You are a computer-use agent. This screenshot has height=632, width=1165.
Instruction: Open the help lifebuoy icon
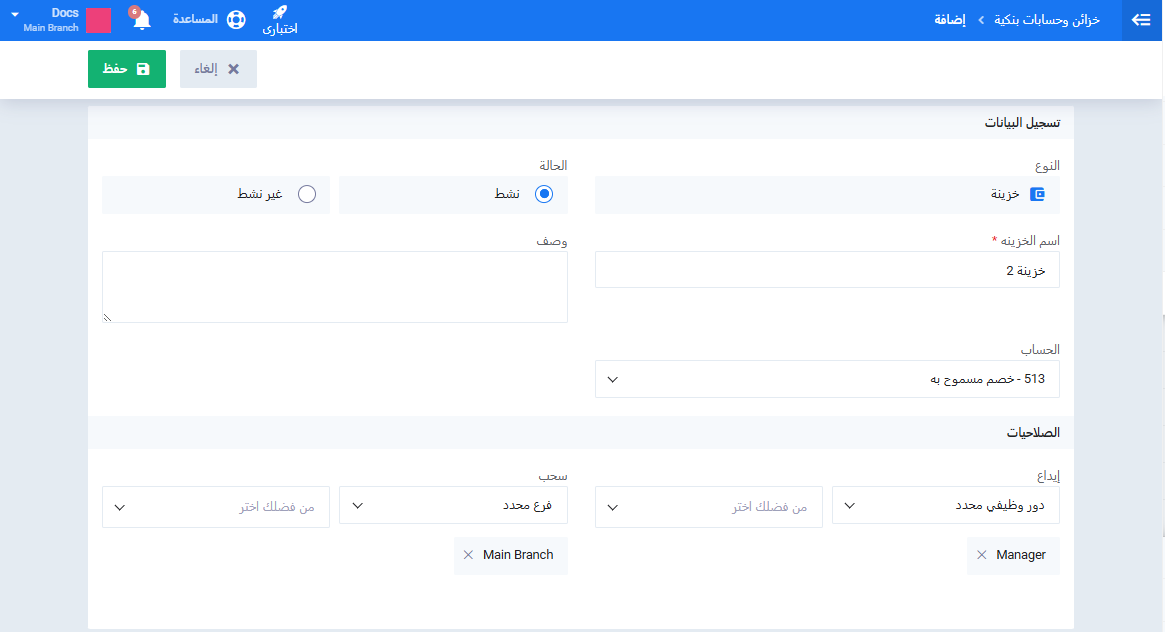(235, 20)
